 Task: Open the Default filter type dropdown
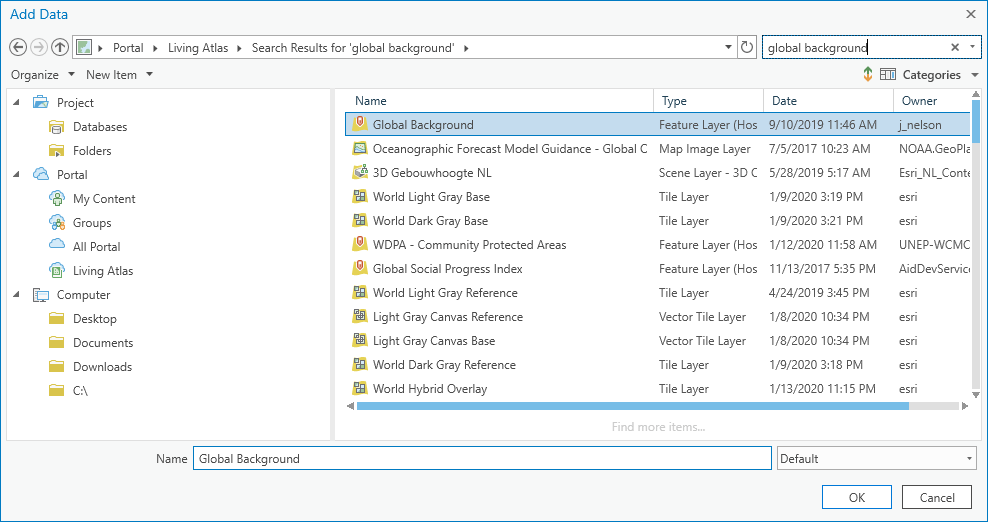[876, 459]
